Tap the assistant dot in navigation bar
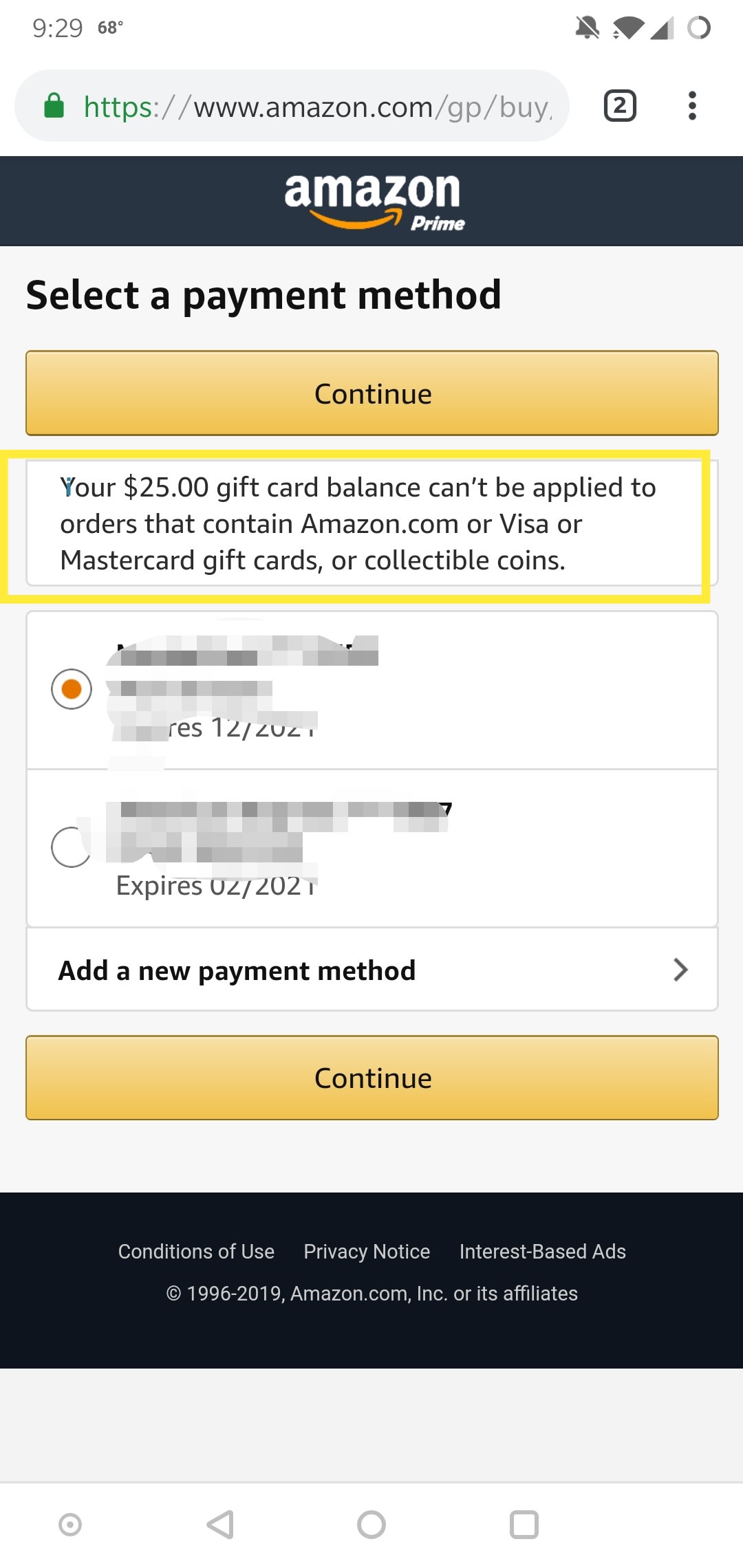 70,1525
